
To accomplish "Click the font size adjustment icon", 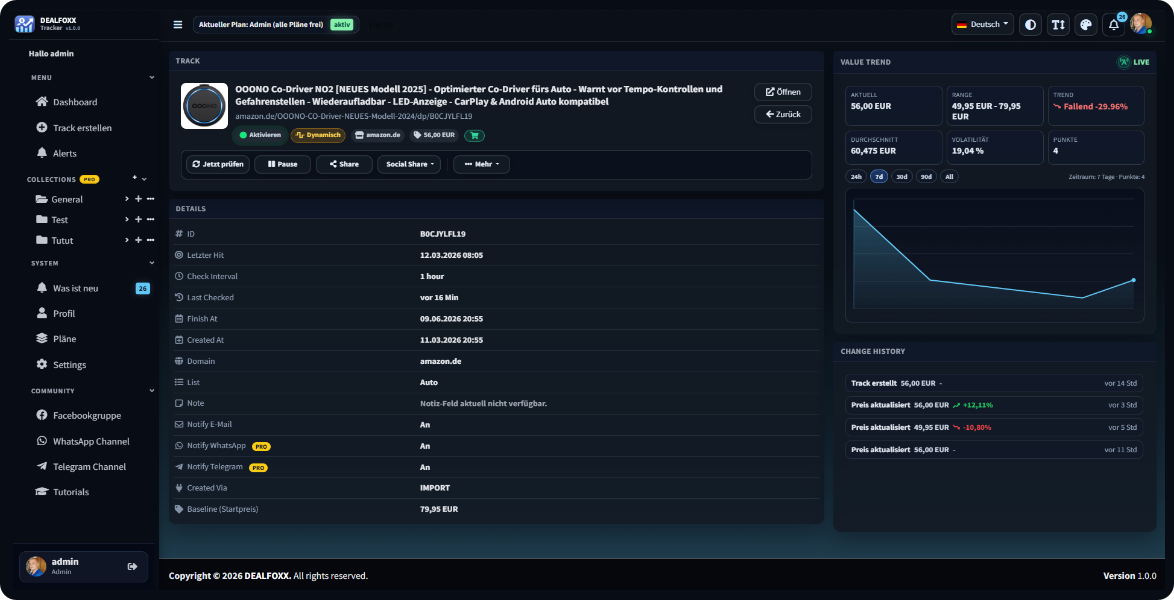I will [1058, 24].
